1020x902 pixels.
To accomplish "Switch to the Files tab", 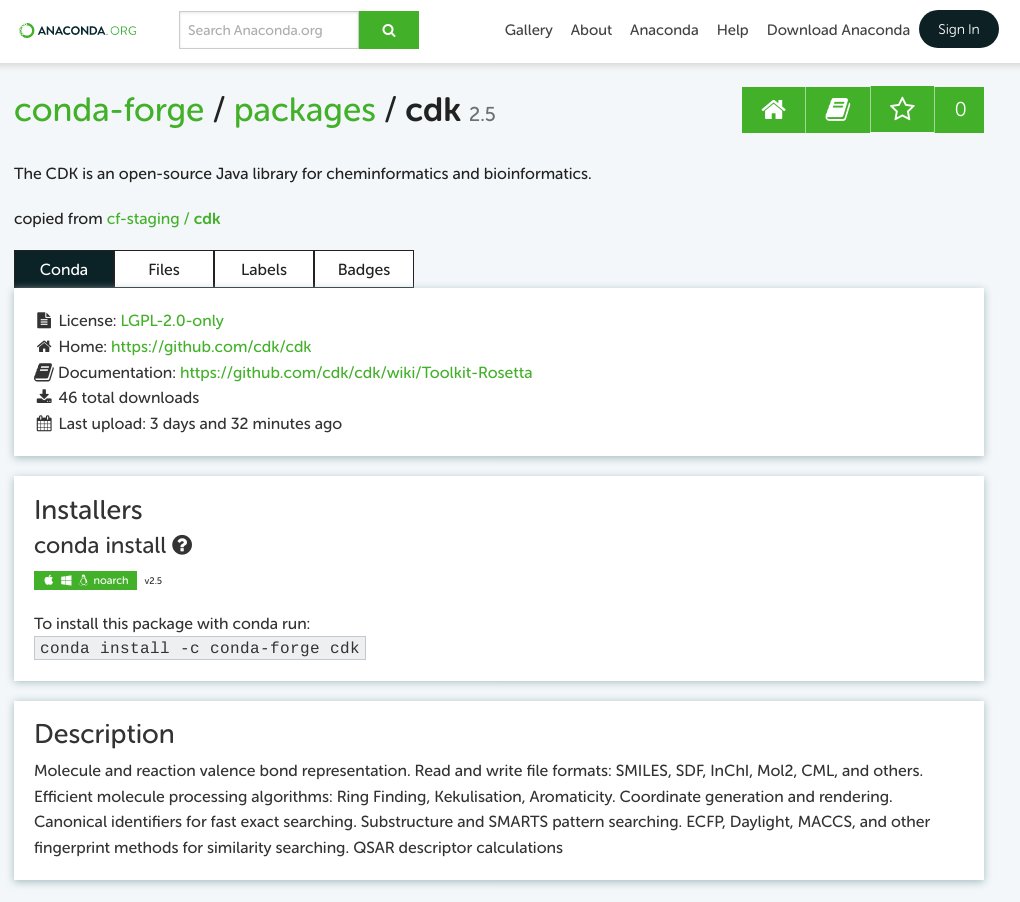I will pyautogui.click(x=164, y=269).
